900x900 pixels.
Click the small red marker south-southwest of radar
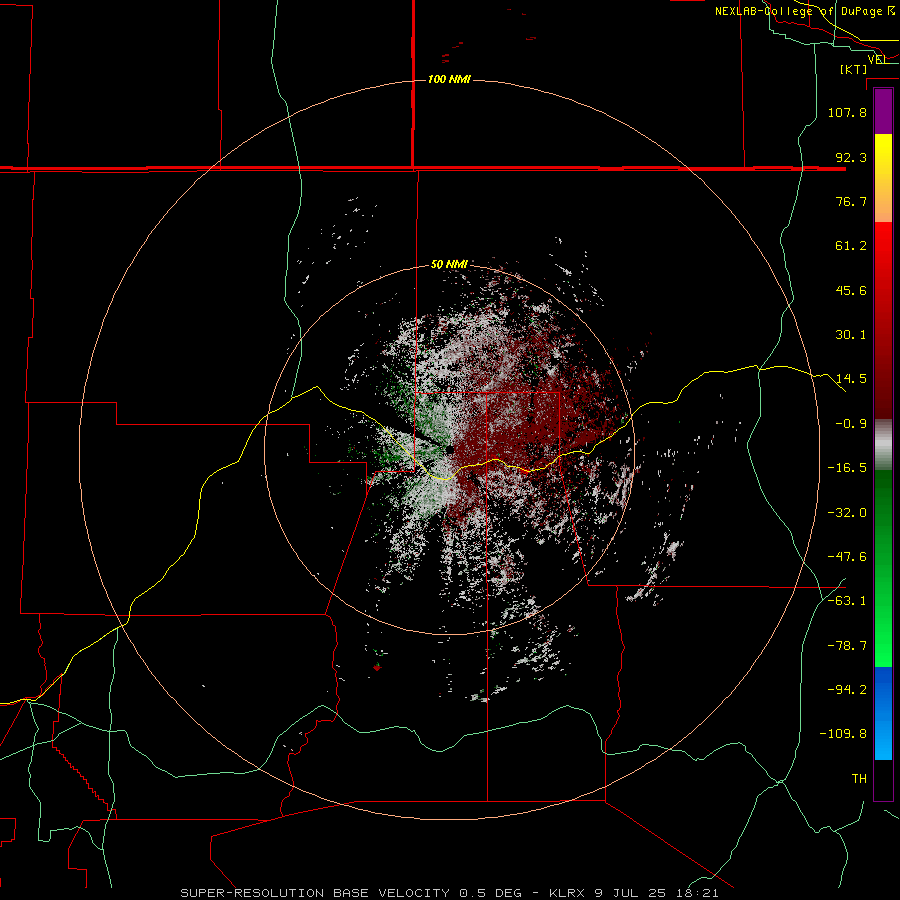377,667
